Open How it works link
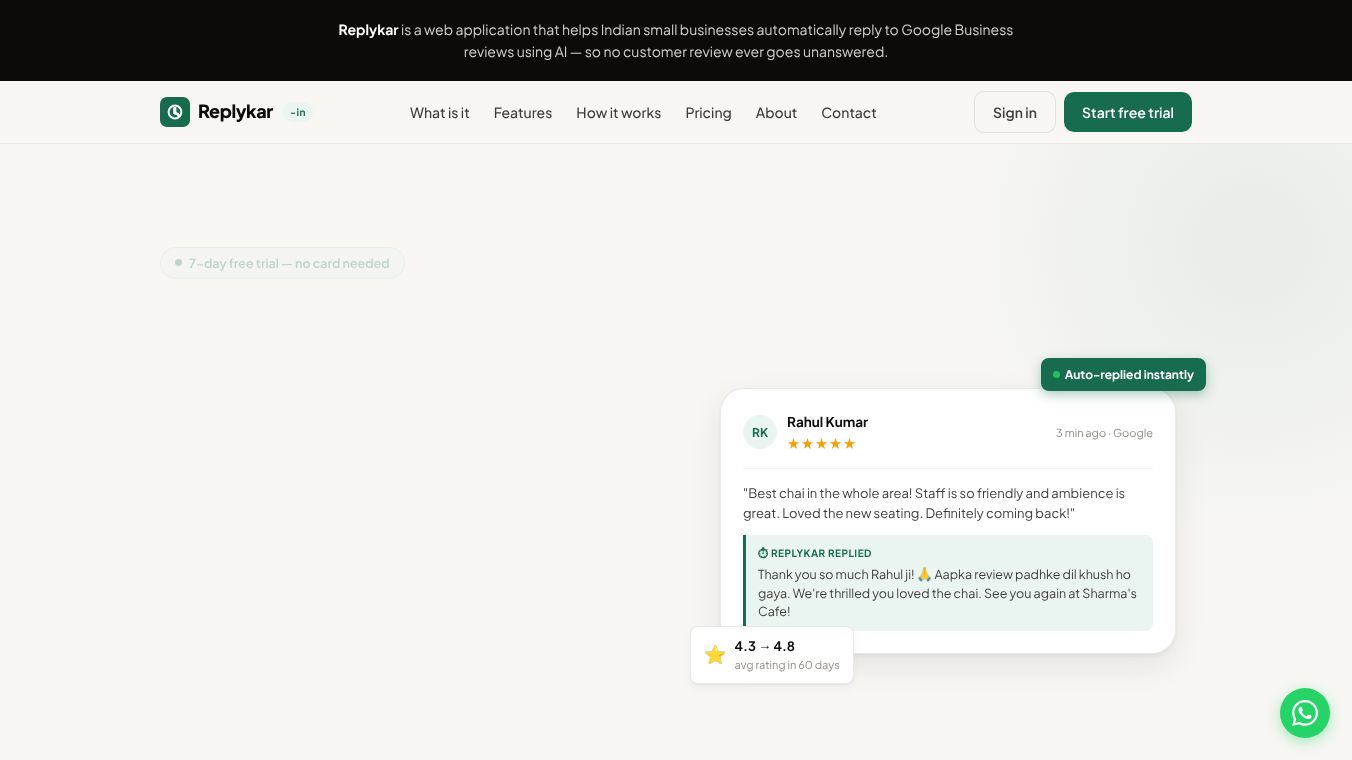Viewport: 1352px width, 760px height. pos(618,113)
